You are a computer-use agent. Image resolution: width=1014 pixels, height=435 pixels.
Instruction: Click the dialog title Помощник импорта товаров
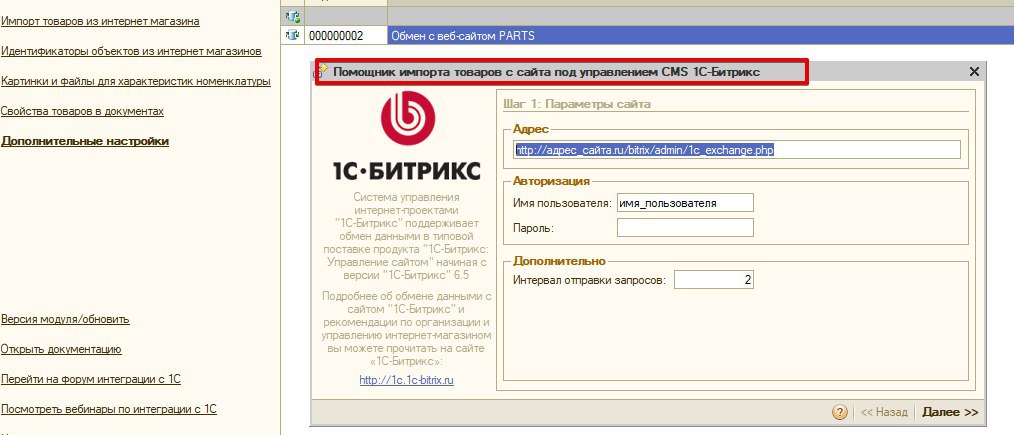click(546, 72)
